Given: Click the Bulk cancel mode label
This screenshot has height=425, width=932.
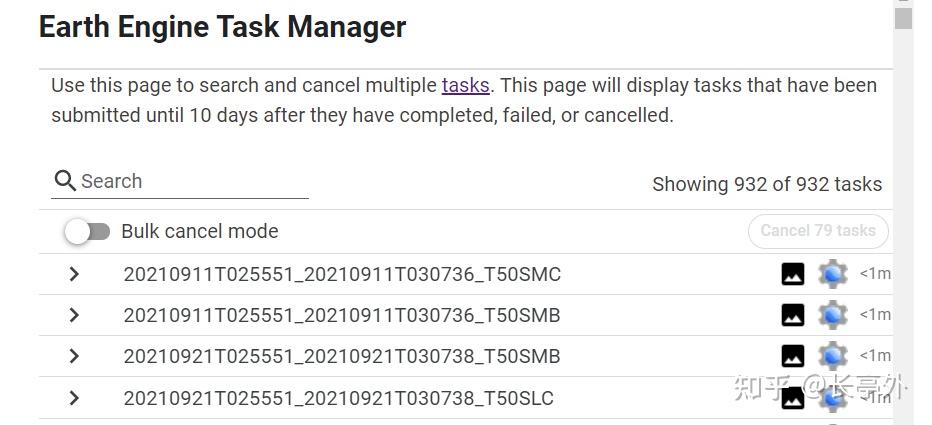Looking at the screenshot, I should pyautogui.click(x=200, y=231).
